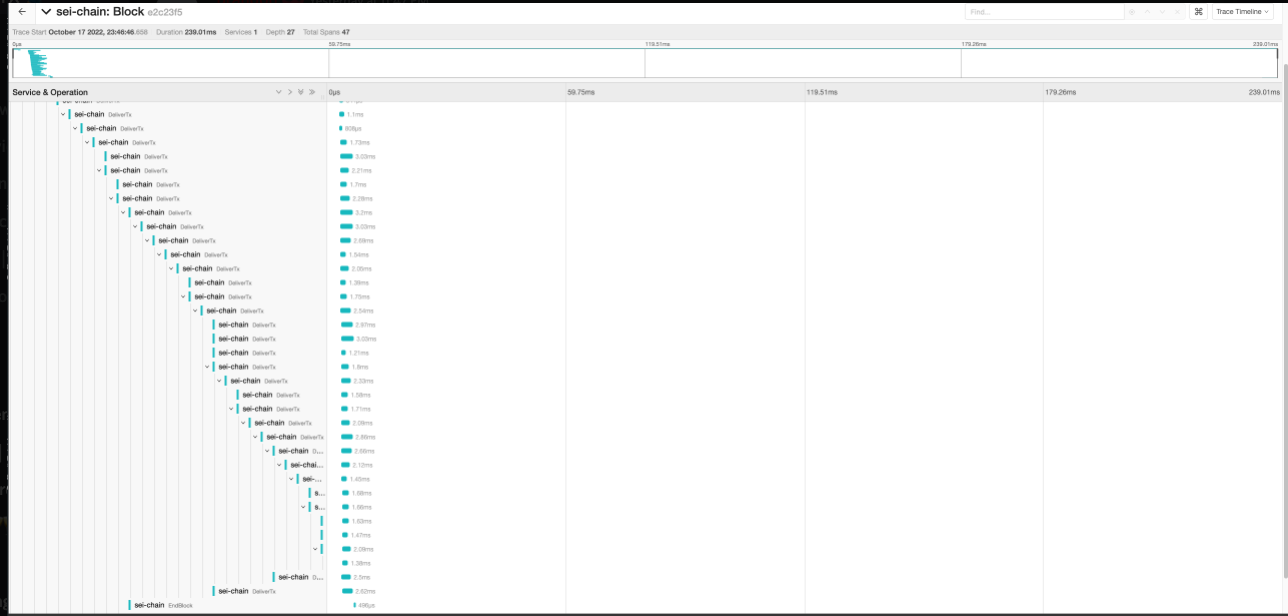Image resolution: width=1288 pixels, height=616 pixels.
Task: Collapse the DeliverTx span lasting 1.71ms
Action: 231,408
